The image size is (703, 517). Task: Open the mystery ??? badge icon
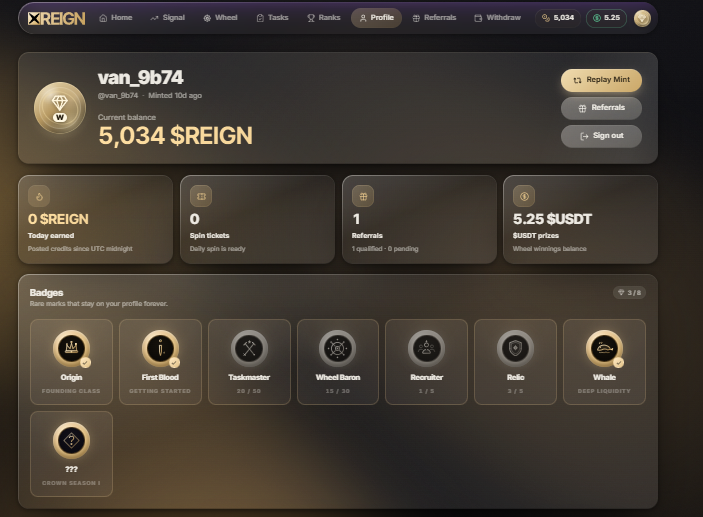point(71,440)
